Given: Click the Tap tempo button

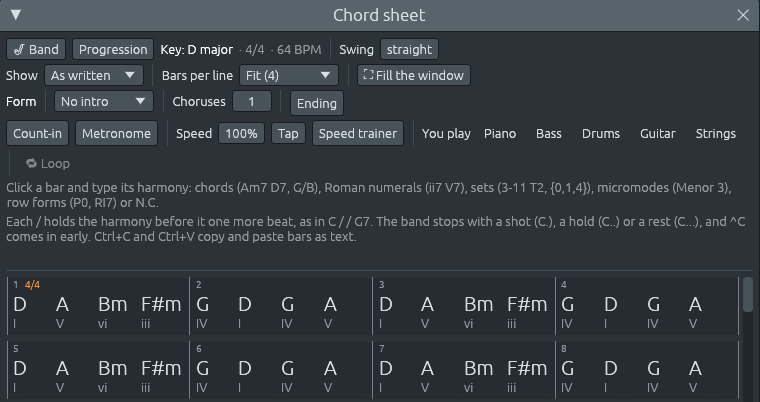Looking at the screenshot, I should (x=288, y=133).
